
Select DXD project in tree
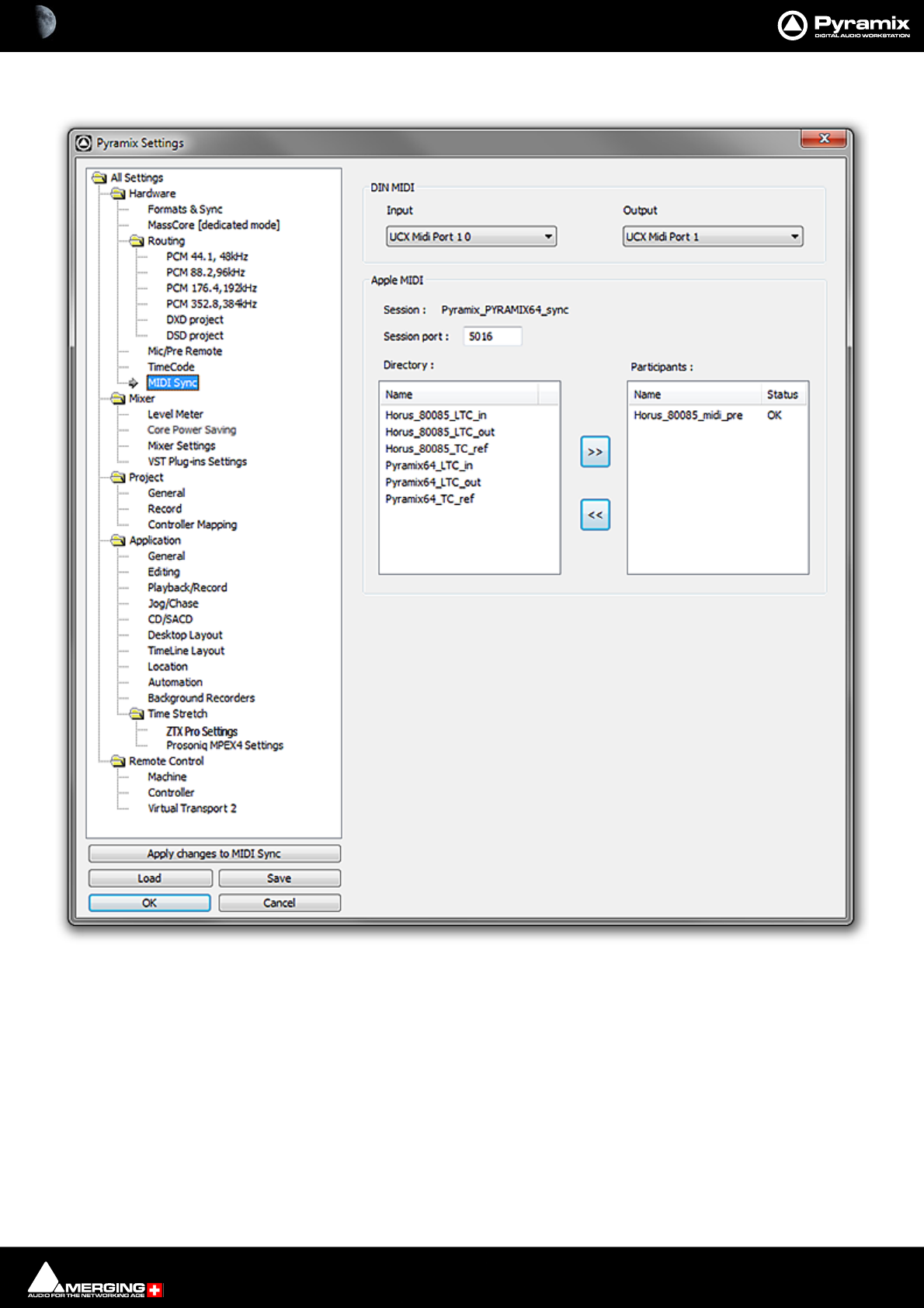click(x=195, y=320)
